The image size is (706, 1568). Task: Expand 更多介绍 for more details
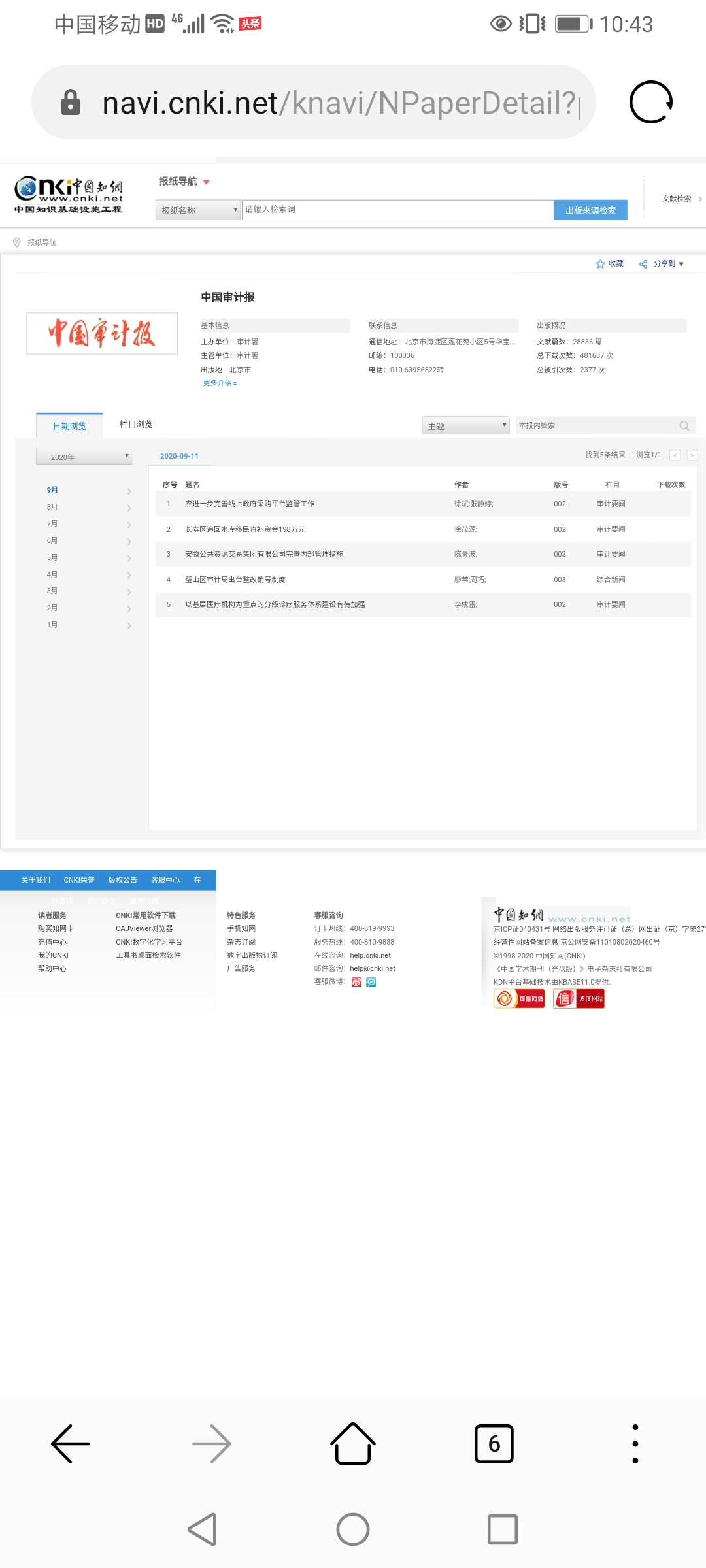[x=220, y=383]
